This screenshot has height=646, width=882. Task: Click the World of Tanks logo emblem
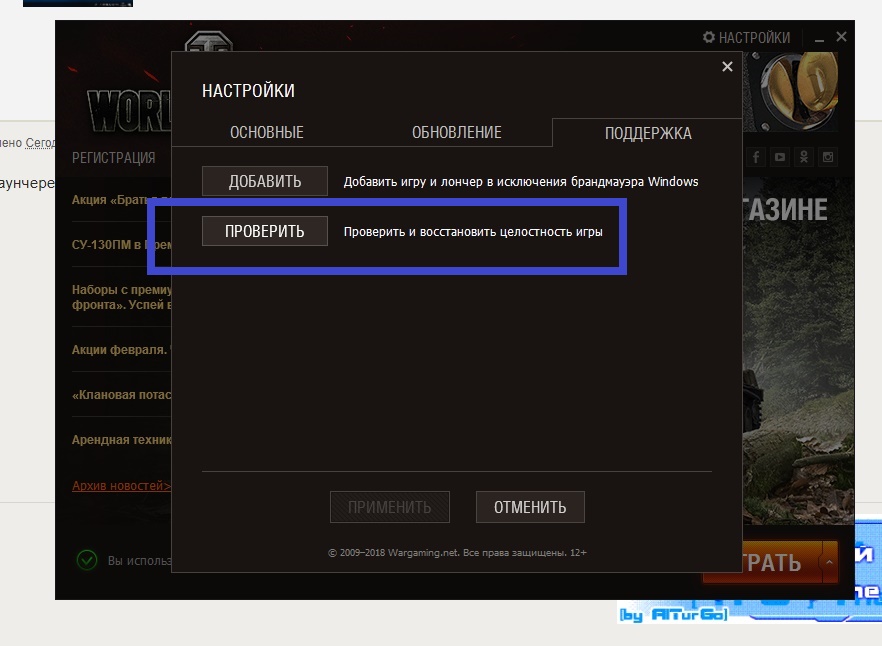[x=209, y=41]
